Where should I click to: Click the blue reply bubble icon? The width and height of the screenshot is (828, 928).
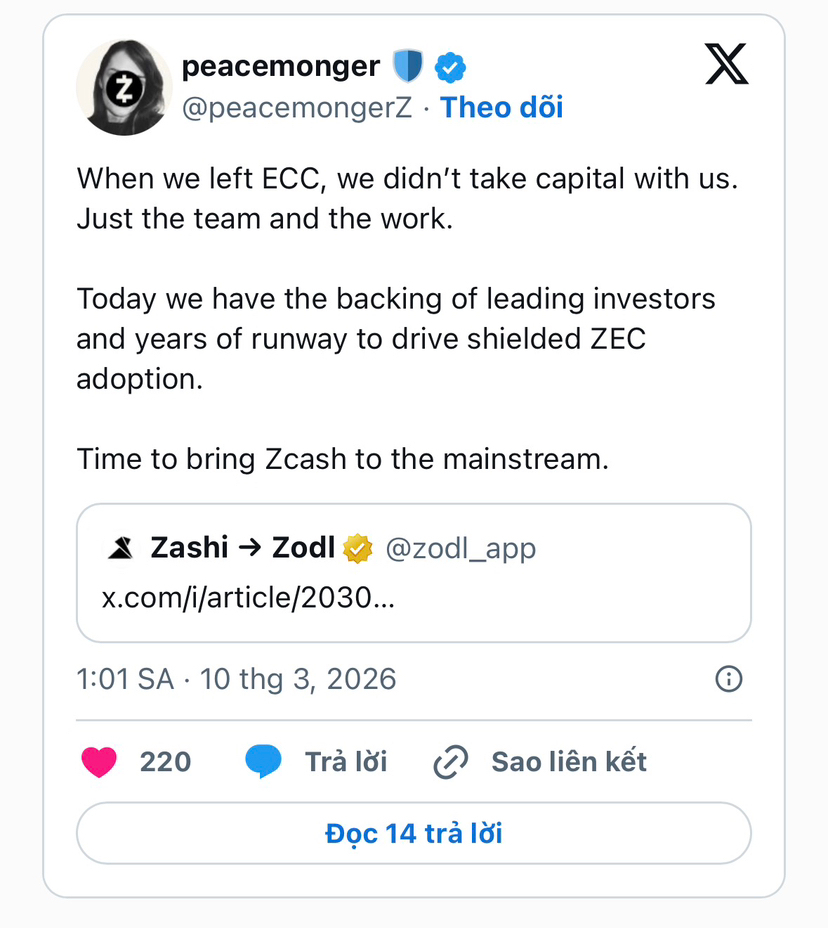[x=264, y=762]
